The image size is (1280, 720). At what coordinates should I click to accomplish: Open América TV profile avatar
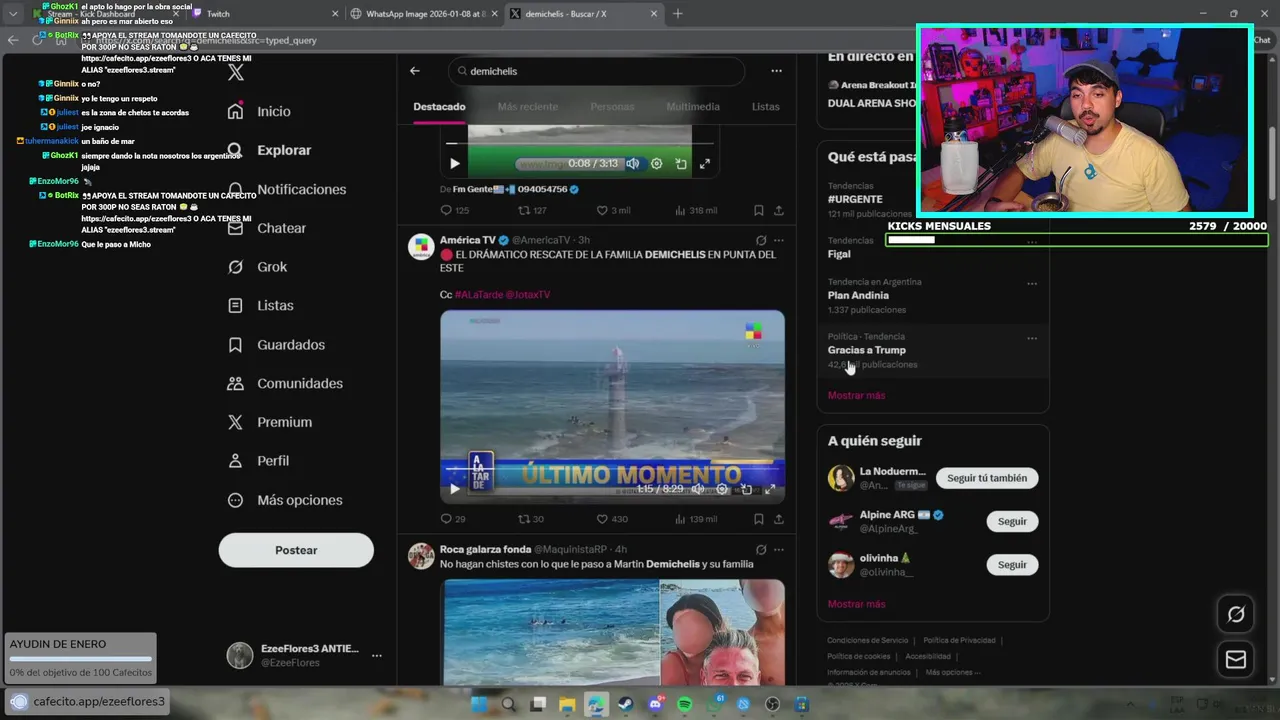pos(421,247)
